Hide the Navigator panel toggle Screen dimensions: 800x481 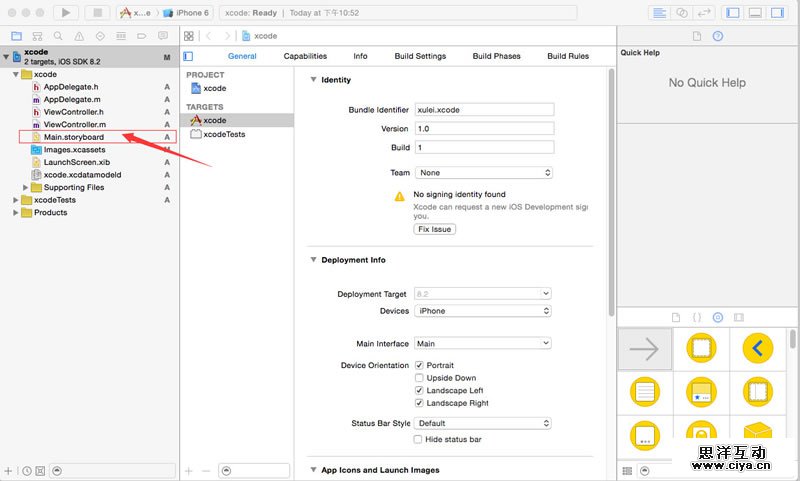(733, 13)
